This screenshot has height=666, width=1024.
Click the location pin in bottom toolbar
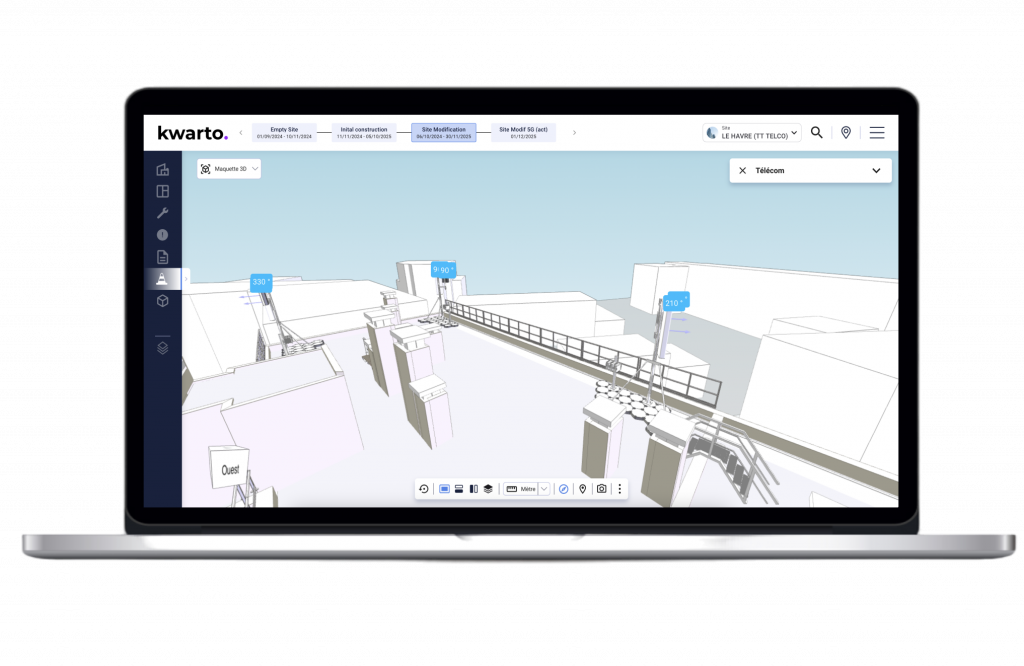pos(582,489)
